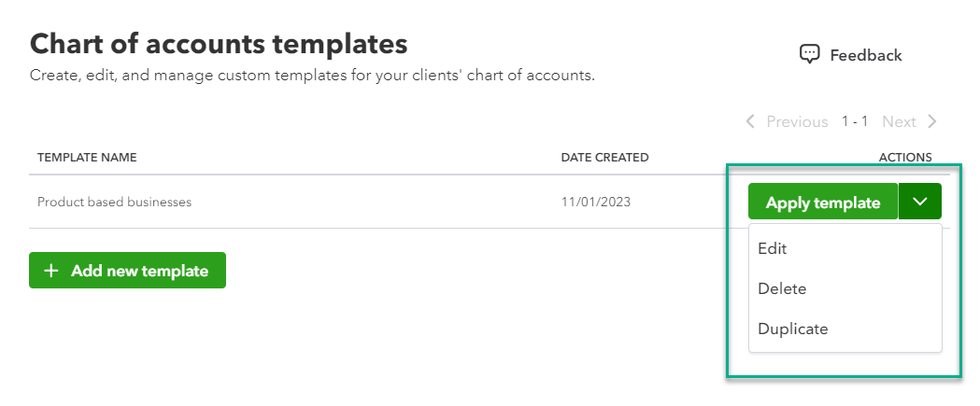Go to the Next page link
The height and width of the screenshot is (406, 980).
click(x=899, y=122)
